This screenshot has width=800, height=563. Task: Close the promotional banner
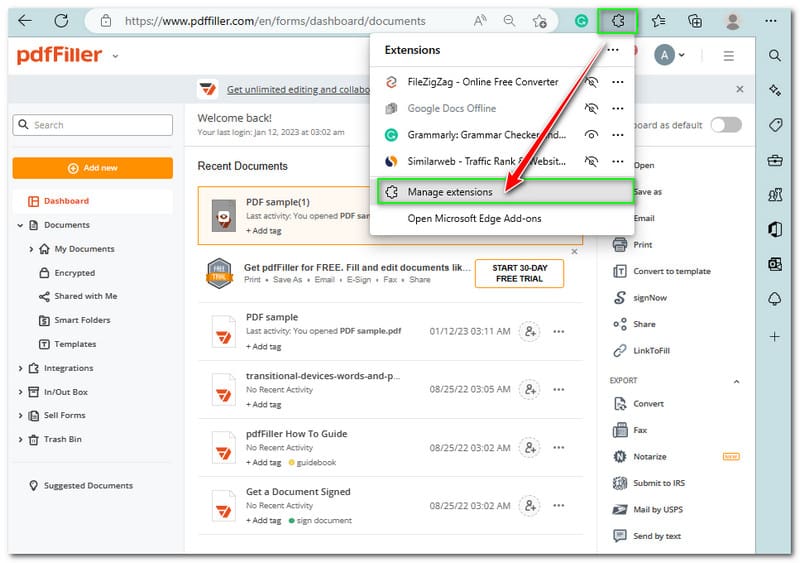pyautogui.click(x=739, y=89)
